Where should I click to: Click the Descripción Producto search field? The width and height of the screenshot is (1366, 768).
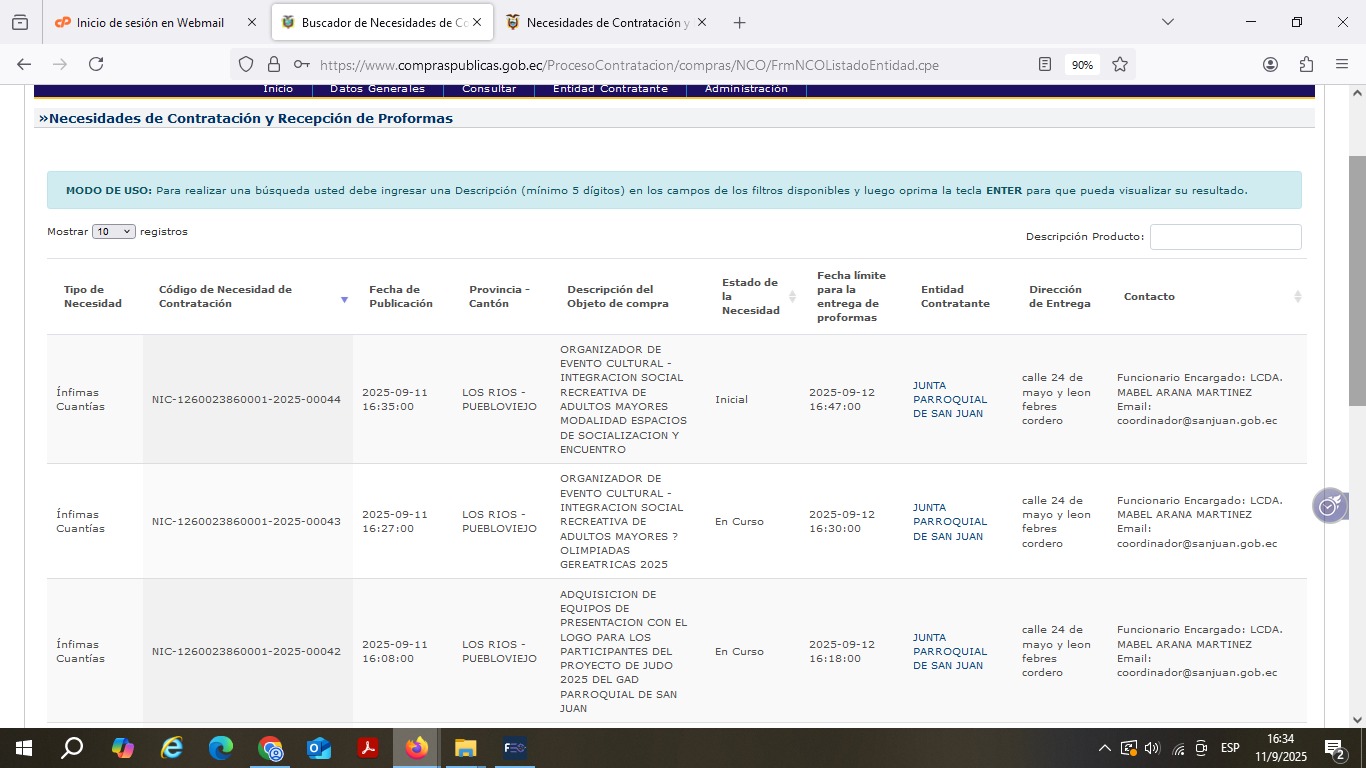coord(1225,237)
